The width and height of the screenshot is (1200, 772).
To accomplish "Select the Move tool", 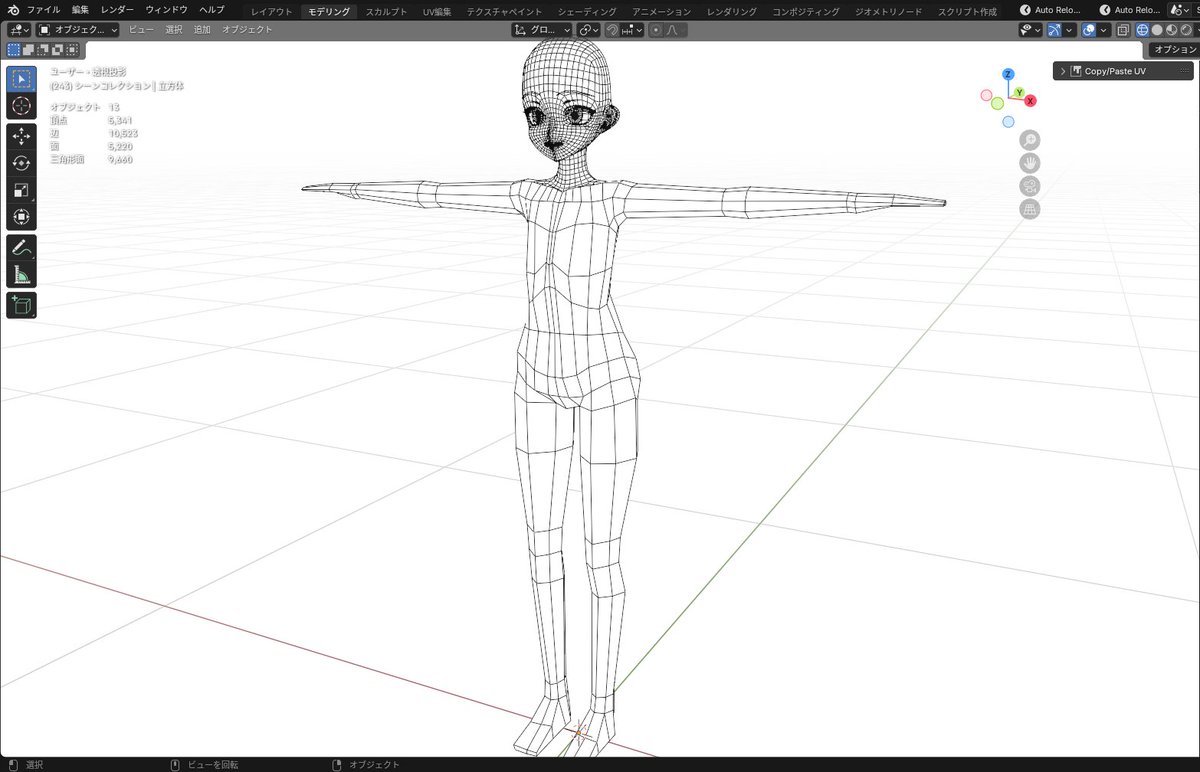I will (22, 137).
